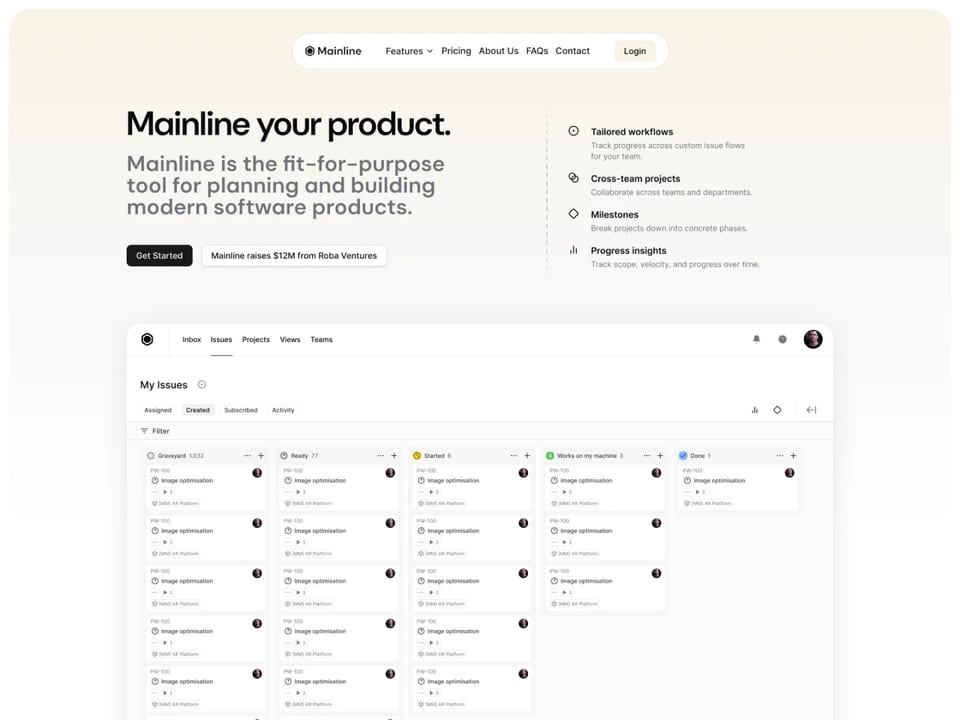Viewport: 960px width, 720px height.
Task: Open Works on my machine column options
Action: (x=647, y=456)
